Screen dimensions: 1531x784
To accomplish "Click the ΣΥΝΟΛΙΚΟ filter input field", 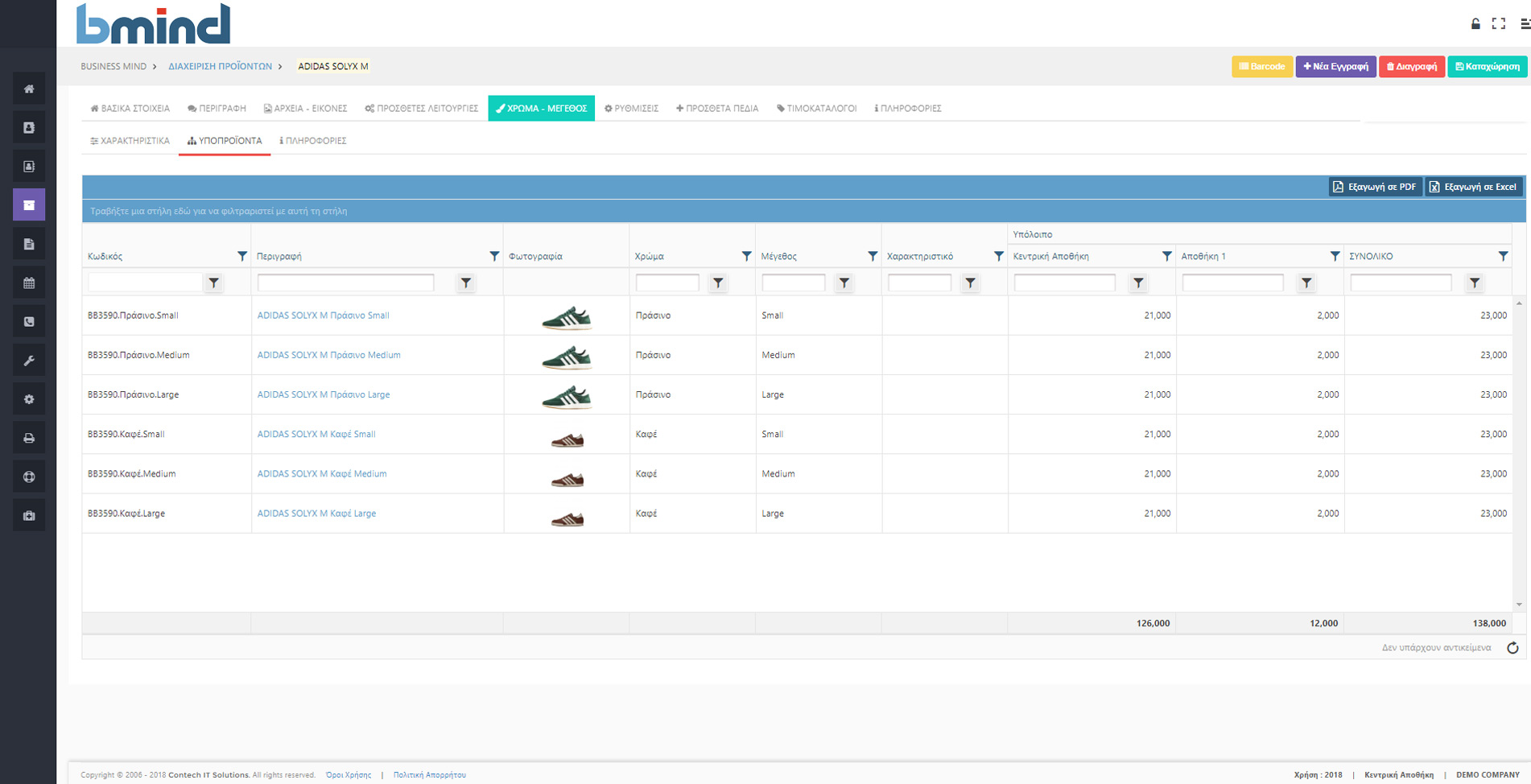I will 1401,283.
